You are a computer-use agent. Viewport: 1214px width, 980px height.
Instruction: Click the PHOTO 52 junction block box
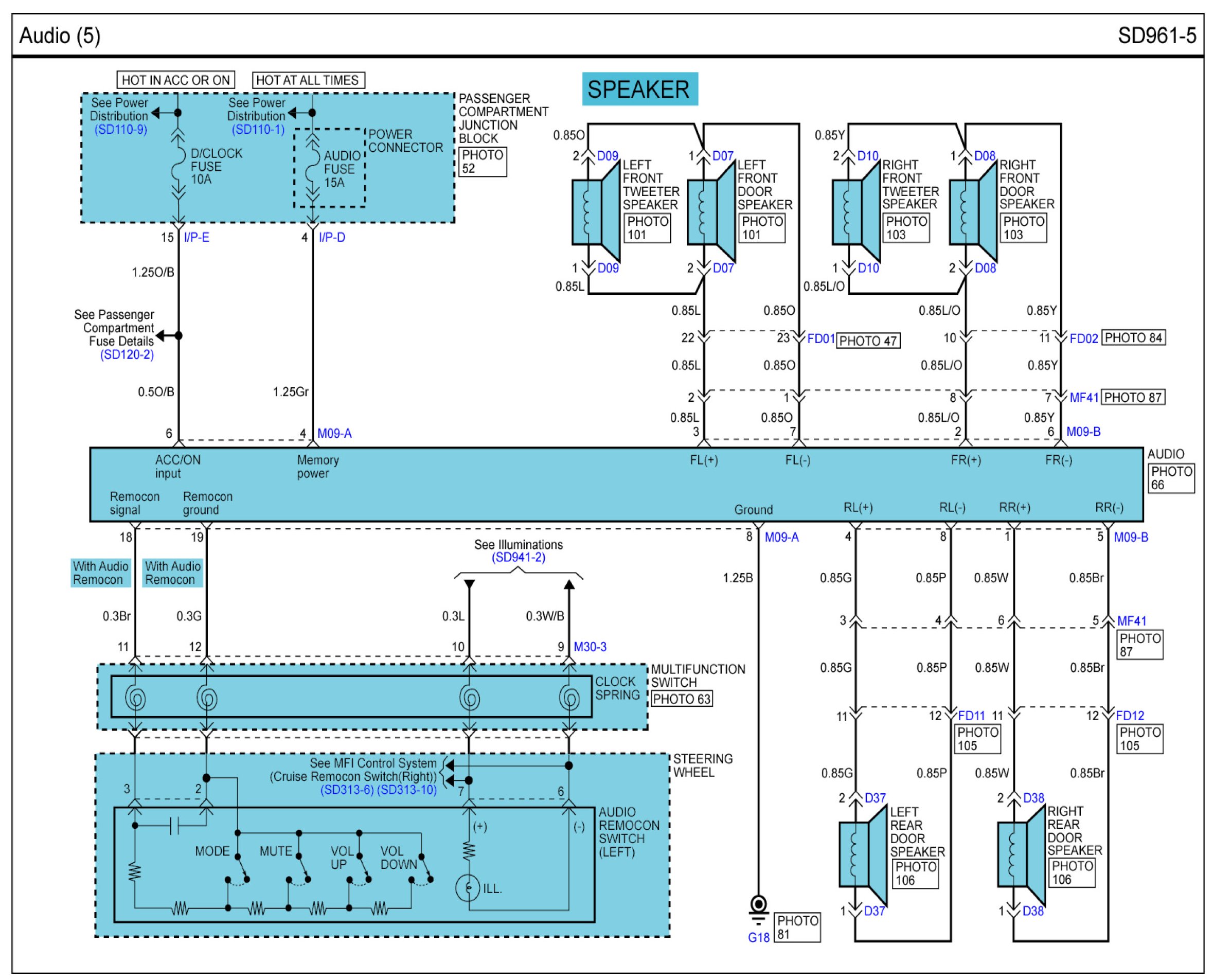(x=483, y=162)
